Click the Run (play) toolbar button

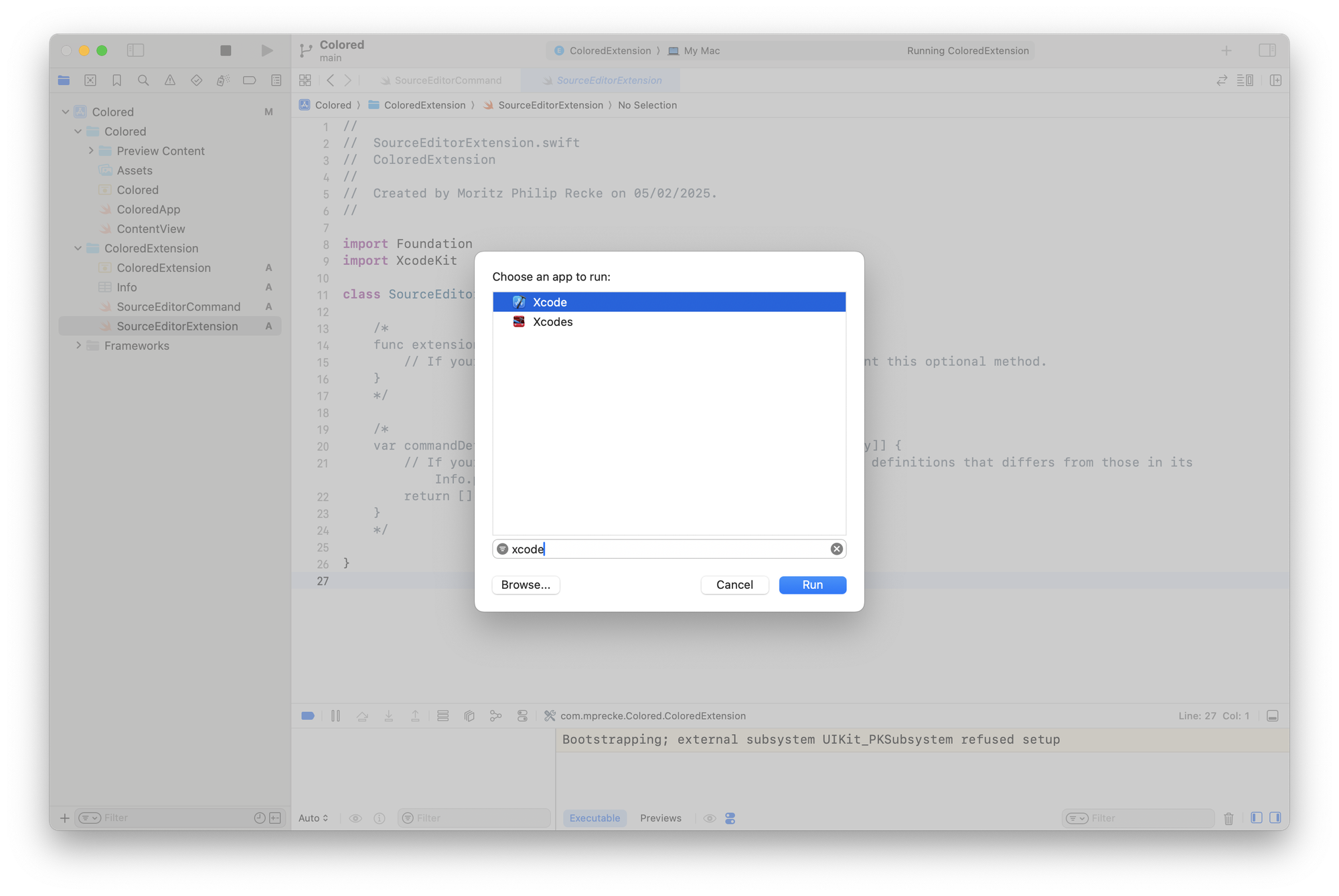coord(266,50)
